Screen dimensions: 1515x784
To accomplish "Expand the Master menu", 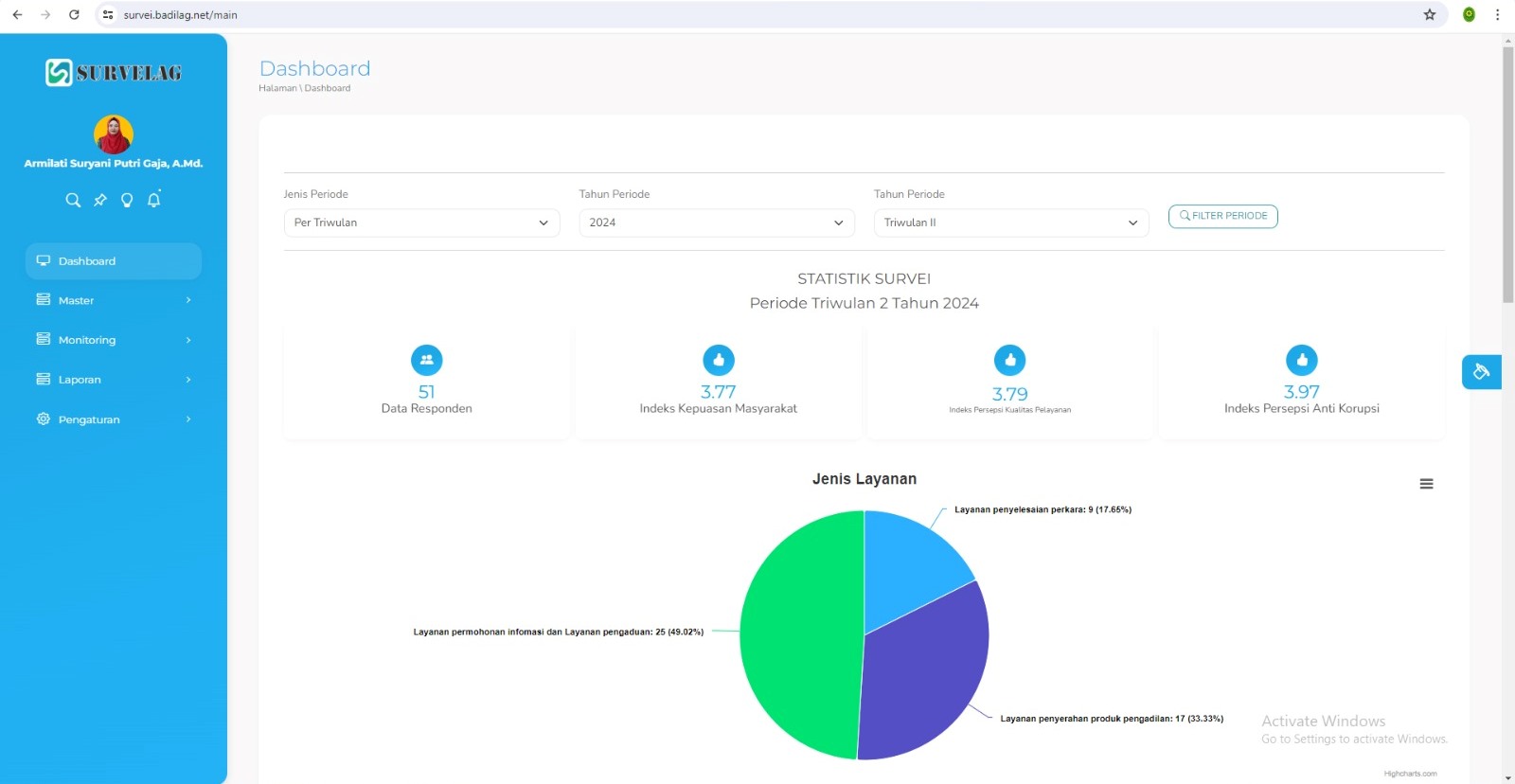I will 113,300.
